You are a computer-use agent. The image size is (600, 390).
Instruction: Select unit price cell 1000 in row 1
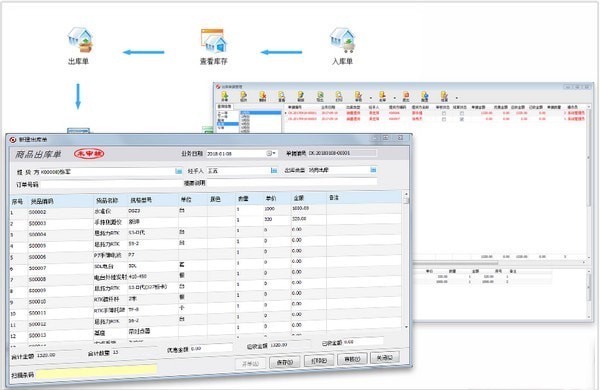276,209
